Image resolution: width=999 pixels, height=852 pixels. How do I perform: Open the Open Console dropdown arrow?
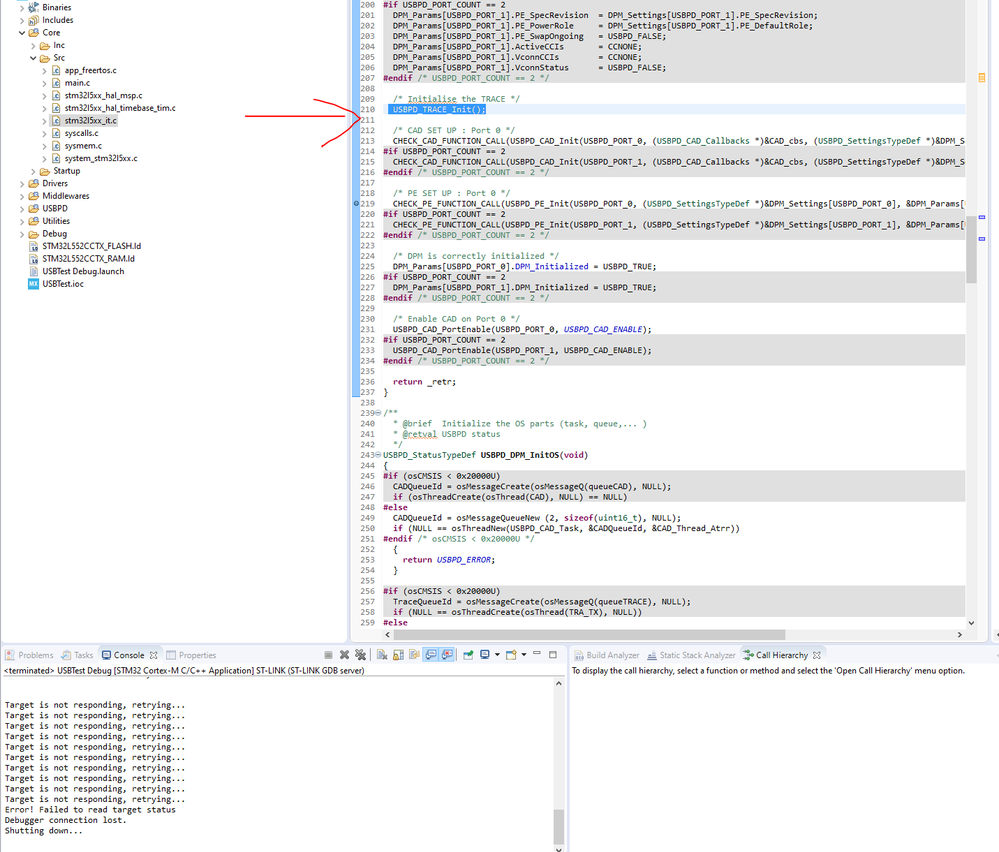(x=524, y=654)
